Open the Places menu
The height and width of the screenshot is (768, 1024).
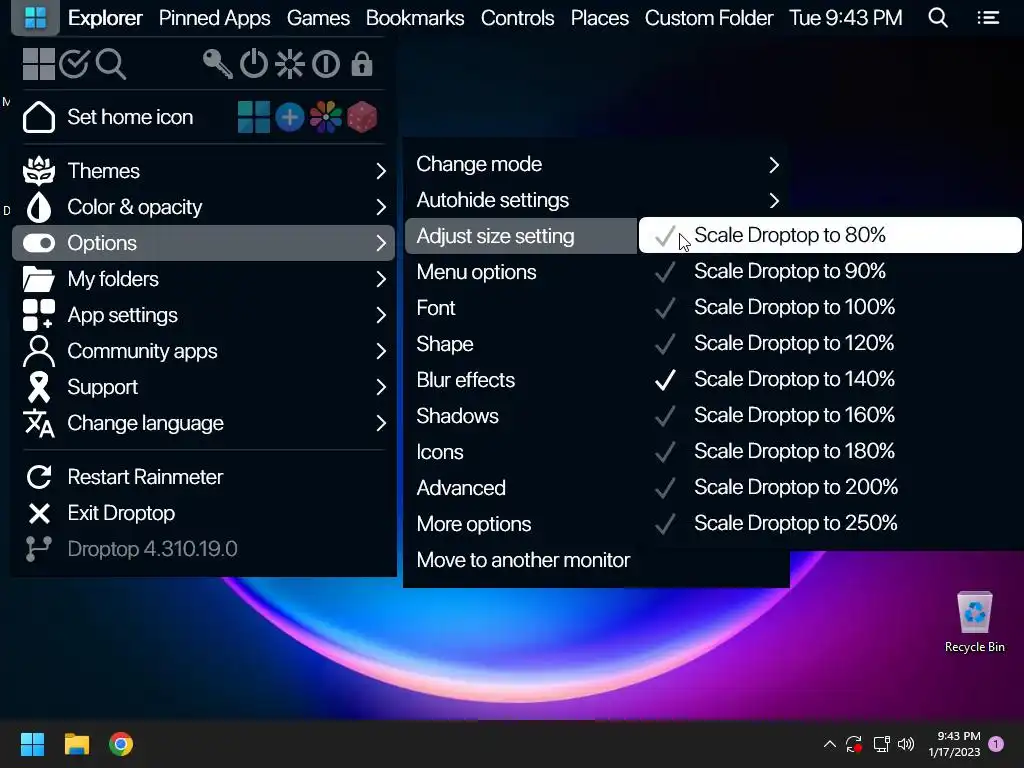click(x=600, y=18)
